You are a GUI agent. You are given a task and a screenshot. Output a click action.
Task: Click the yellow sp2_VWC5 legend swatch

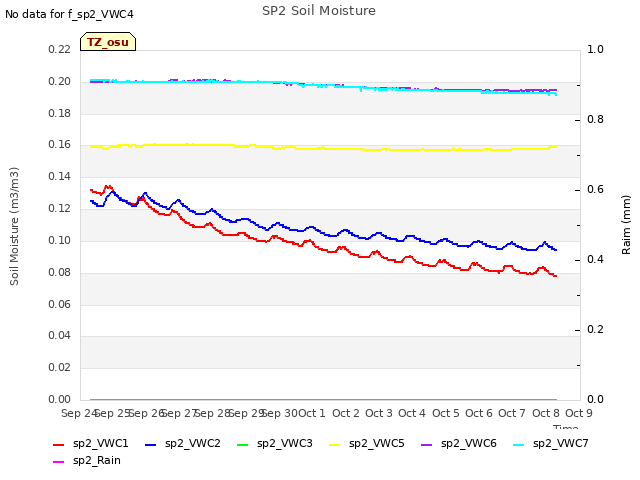[335, 444]
